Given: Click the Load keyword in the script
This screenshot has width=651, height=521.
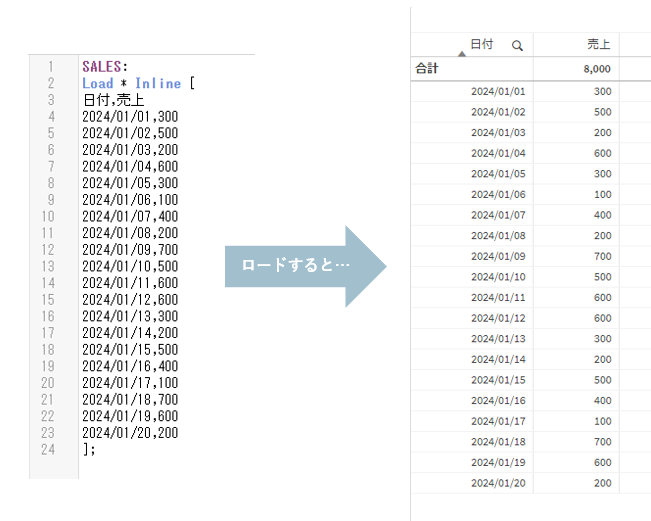Looking at the screenshot, I should point(98,83).
